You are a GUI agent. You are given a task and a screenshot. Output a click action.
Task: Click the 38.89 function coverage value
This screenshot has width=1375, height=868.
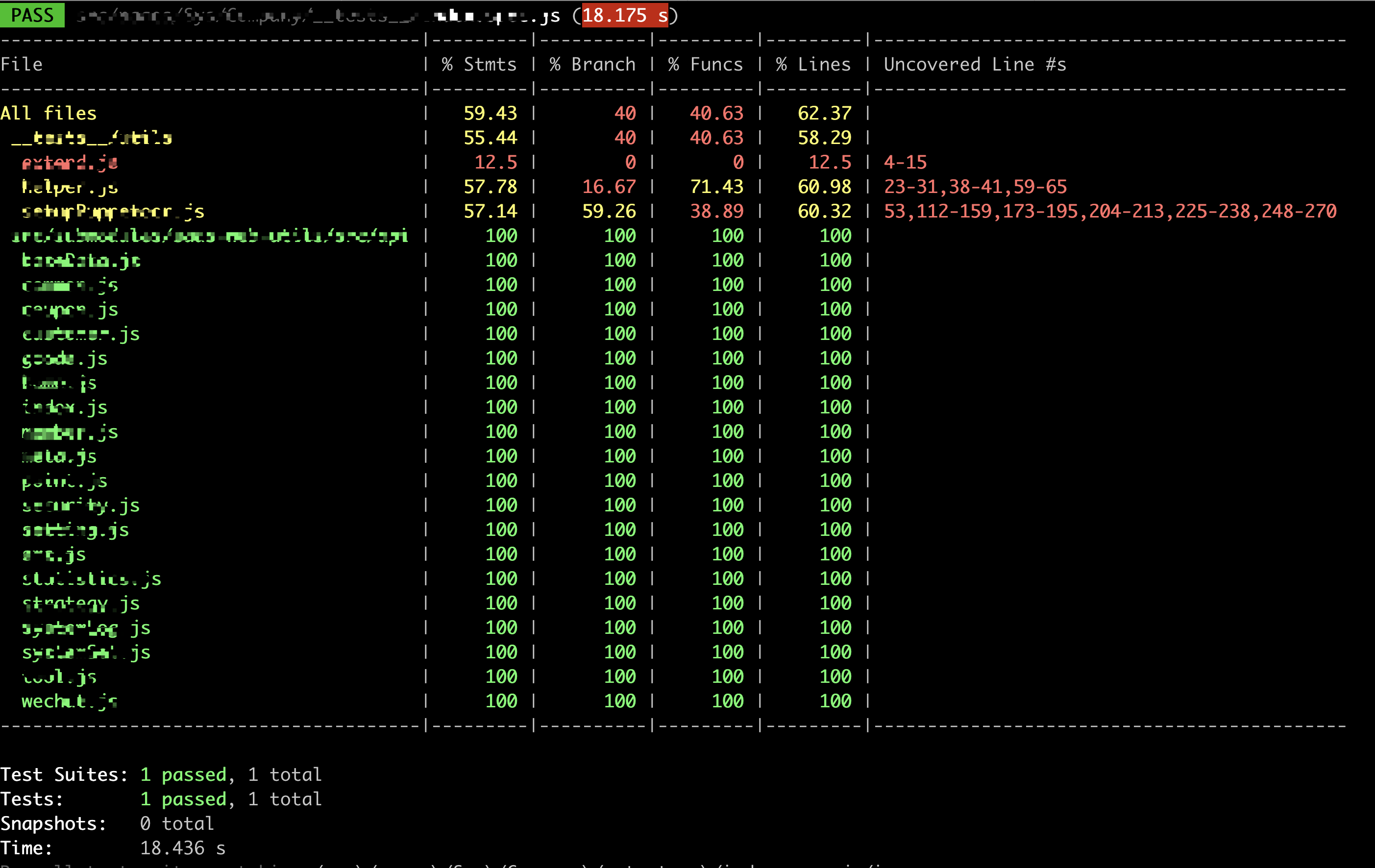coord(716,212)
